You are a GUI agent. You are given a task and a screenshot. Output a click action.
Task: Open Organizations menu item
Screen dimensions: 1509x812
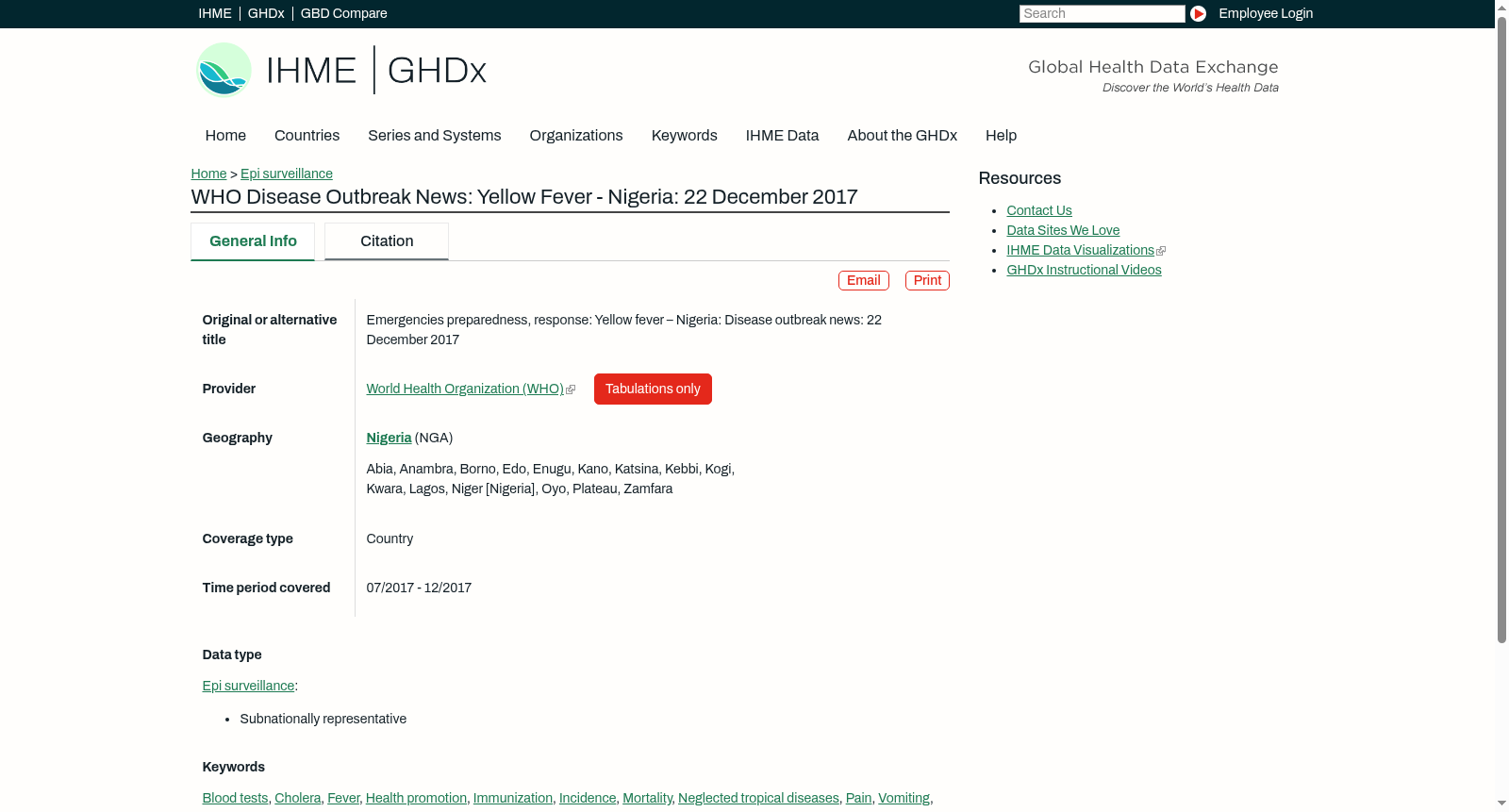pyautogui.click(x=576, y=135)
